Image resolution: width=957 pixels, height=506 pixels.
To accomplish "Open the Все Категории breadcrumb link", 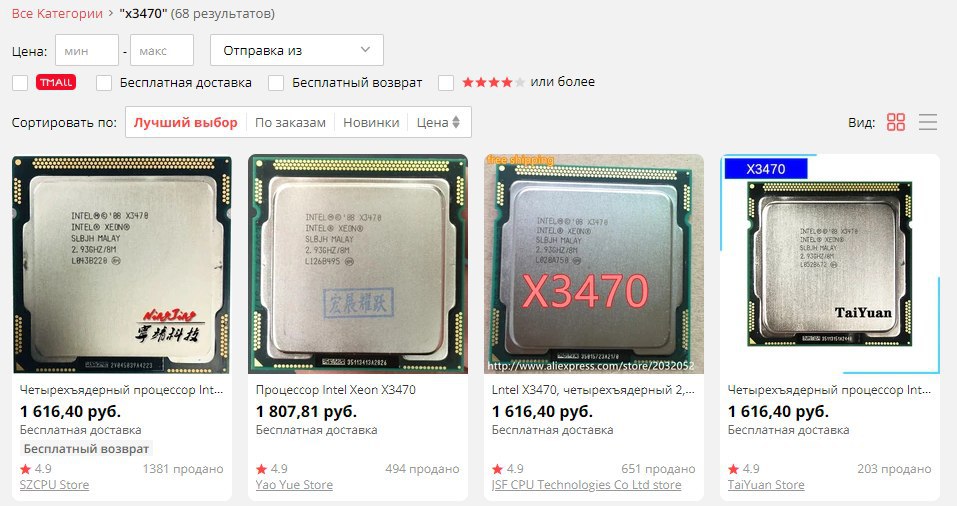I will click(57, 13).
